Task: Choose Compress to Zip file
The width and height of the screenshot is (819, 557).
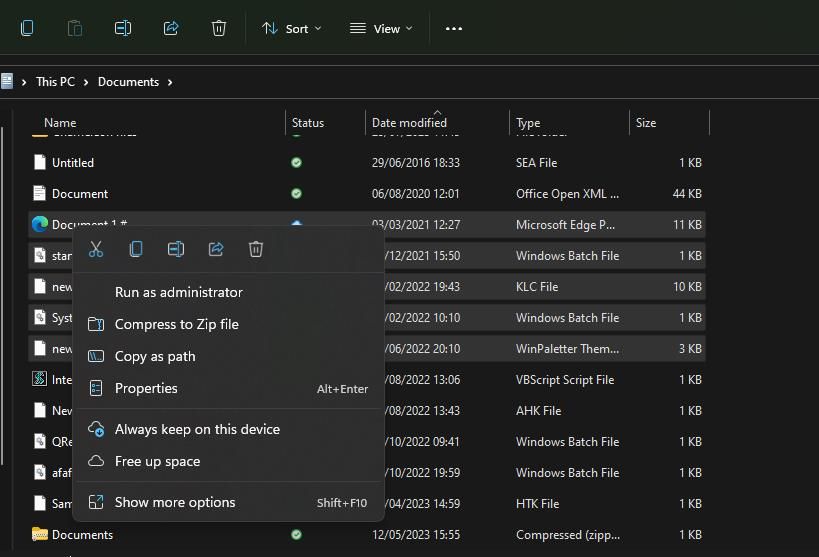Action: pyautogui.click(x=176, y=324)
